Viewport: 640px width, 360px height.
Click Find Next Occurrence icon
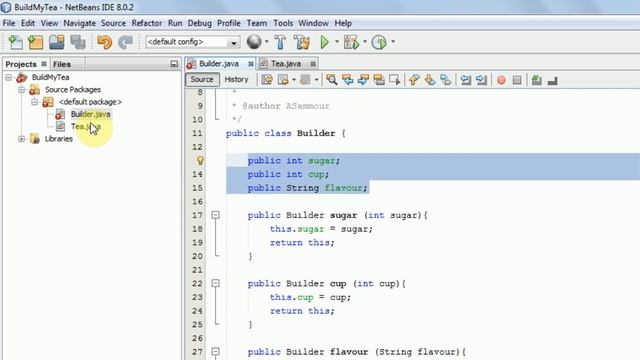pos(363,80)
